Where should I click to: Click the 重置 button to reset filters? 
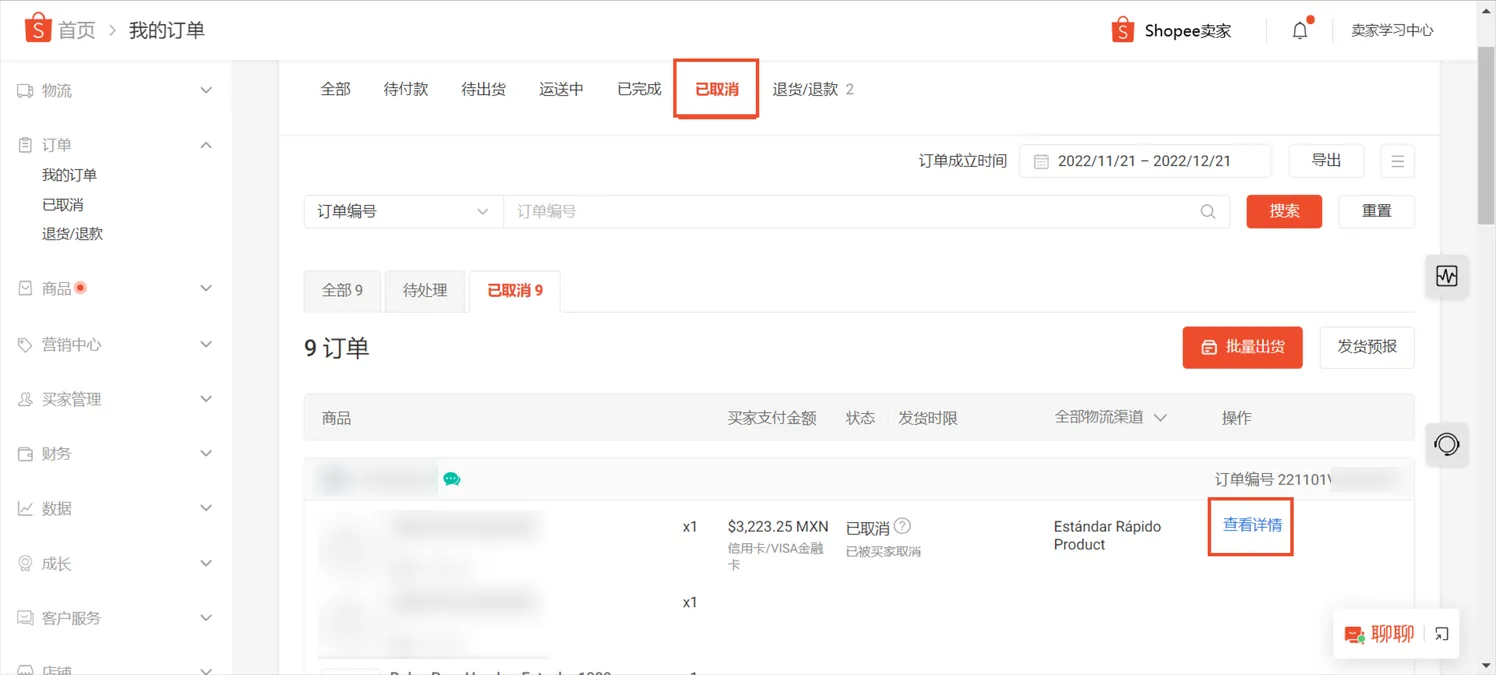tap(1376, 211)
